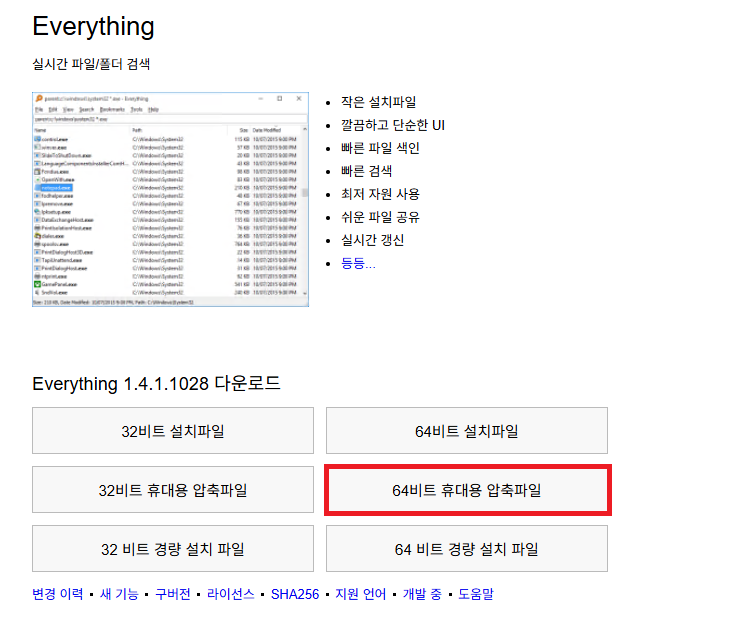Screen dimensions: 741x619
Task: Open the 변경 이력 link
Action: click(58, 594)
